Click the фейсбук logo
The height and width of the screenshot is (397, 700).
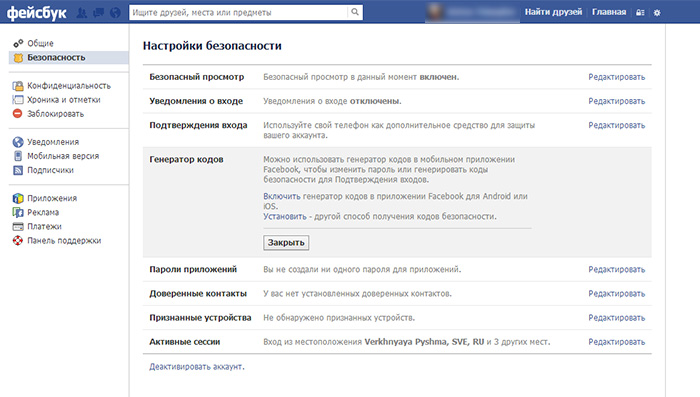click(x=37, y=13)
